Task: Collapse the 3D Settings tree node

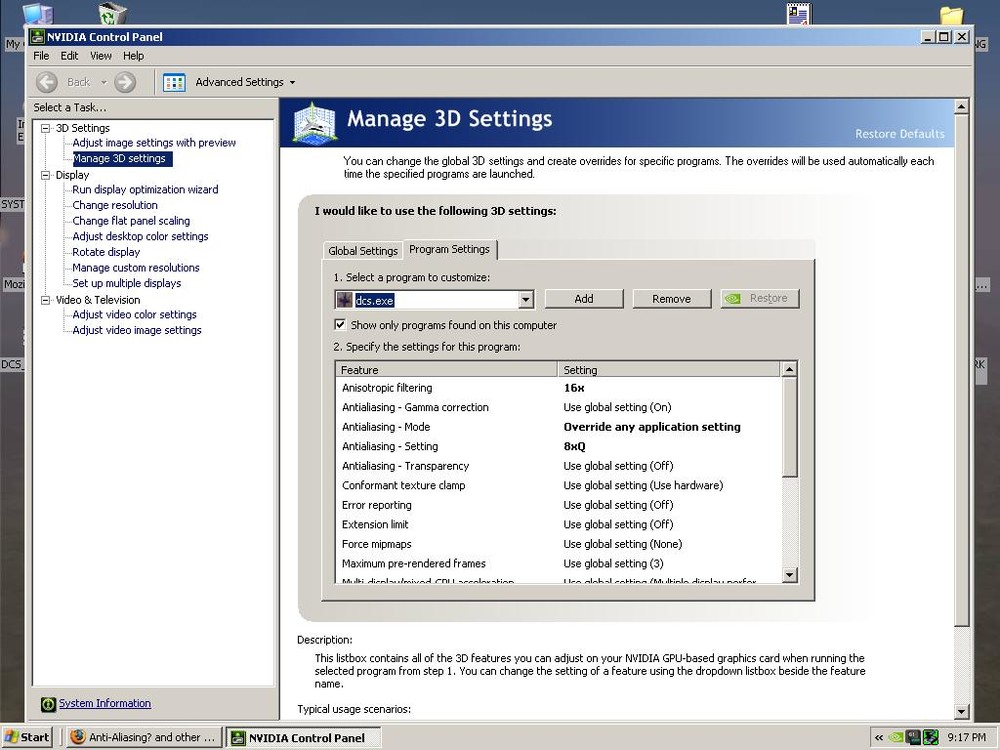Action: tap(46, 128)
